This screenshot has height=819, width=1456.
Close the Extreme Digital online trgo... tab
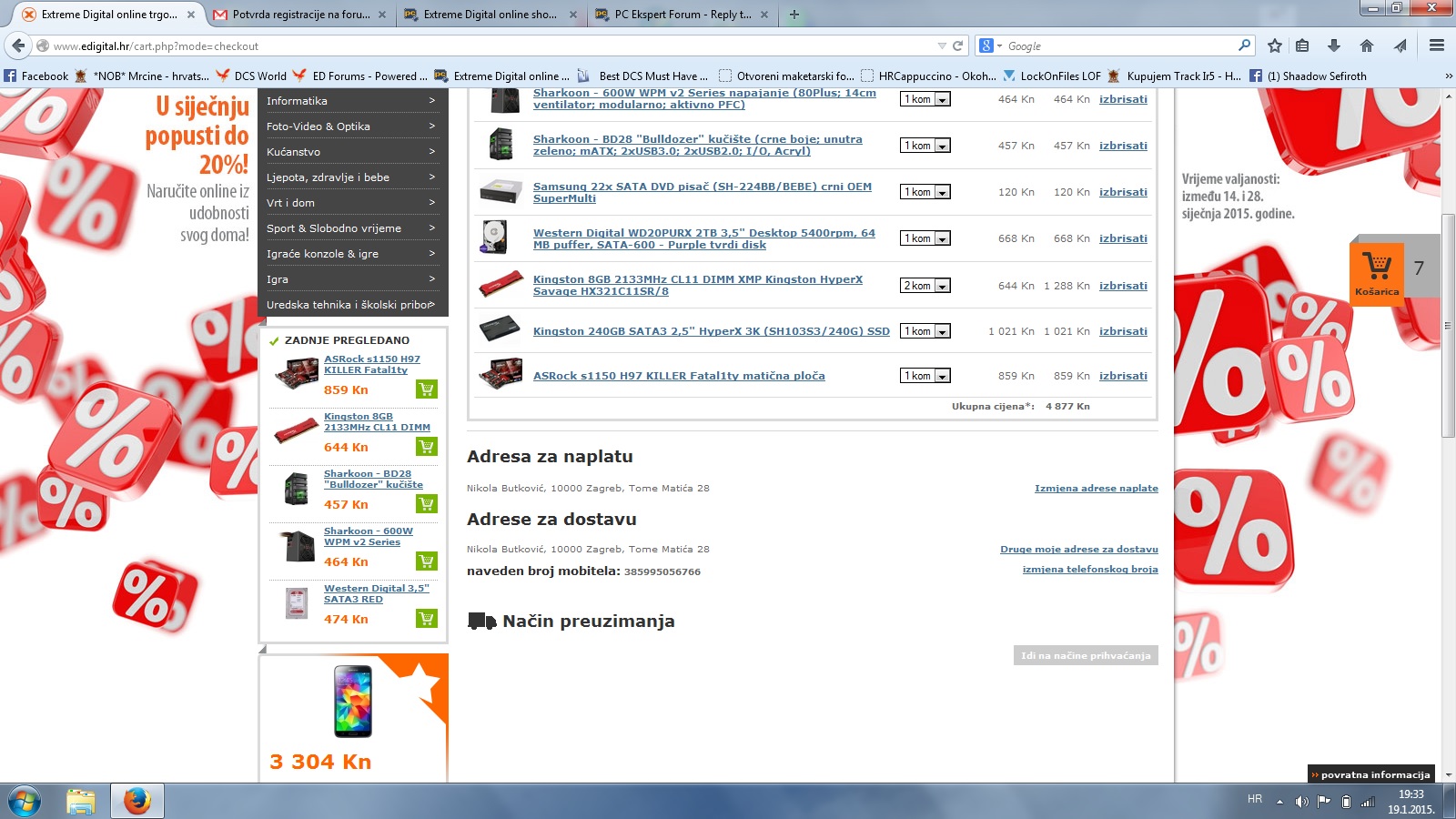pos(190,15)
